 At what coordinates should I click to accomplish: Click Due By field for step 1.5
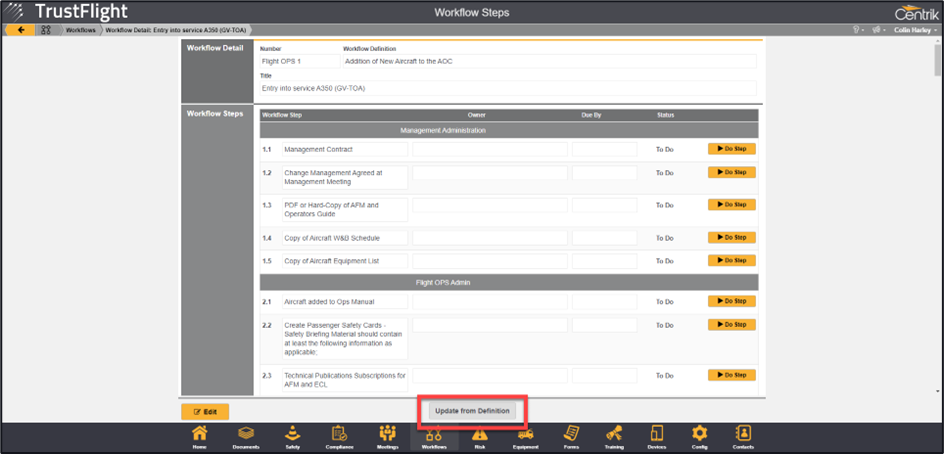tap(604, 261)
